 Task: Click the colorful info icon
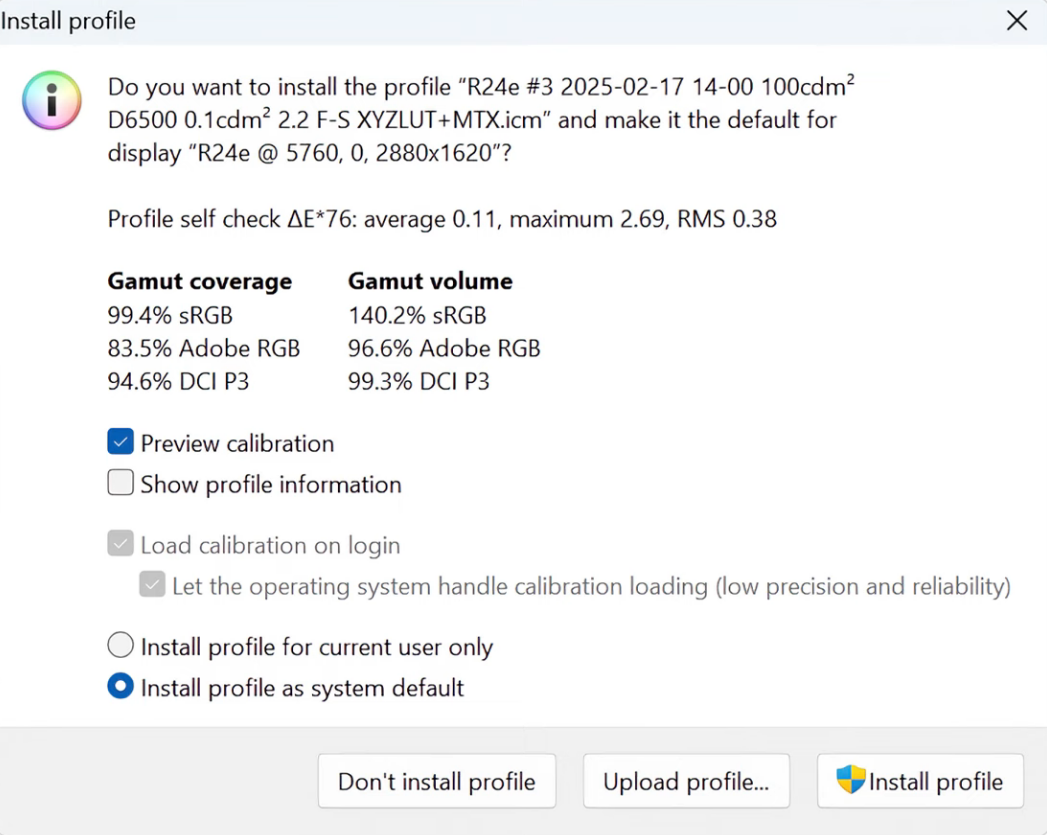[x=52, y=100]
